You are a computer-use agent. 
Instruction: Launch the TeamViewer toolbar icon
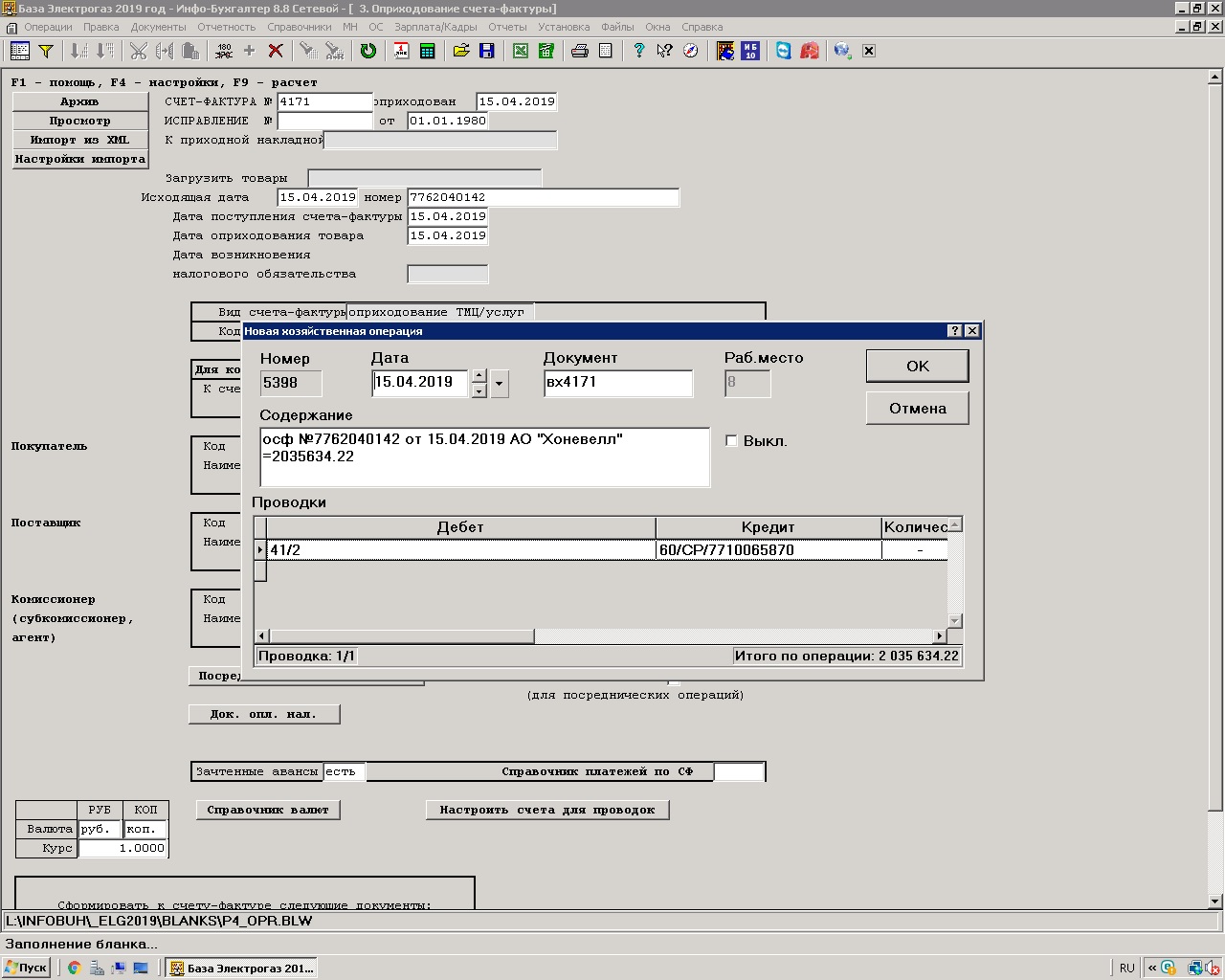784,51
